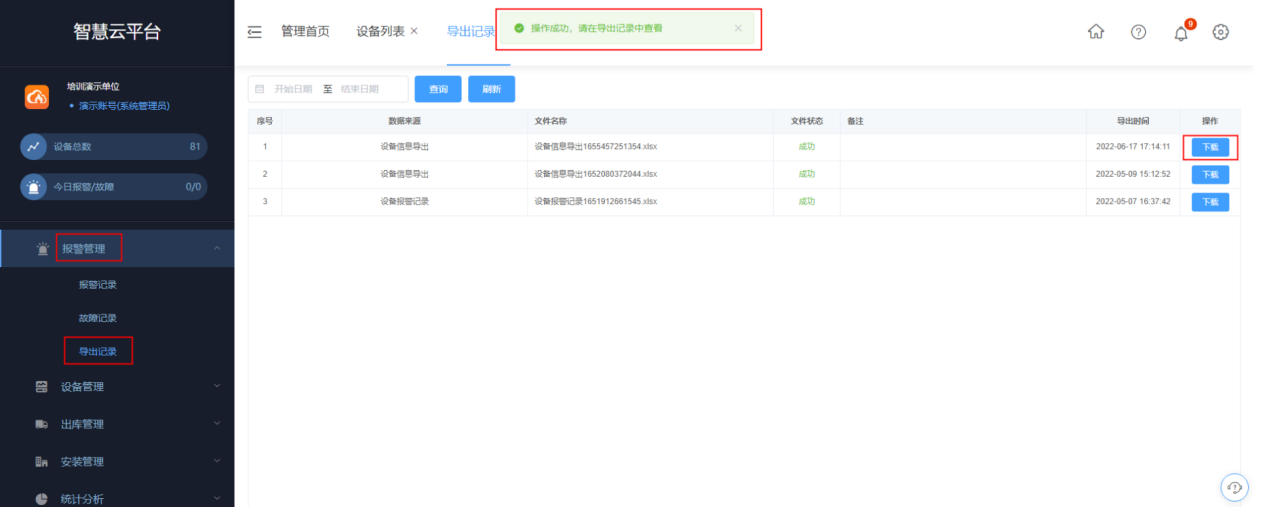This screenshot has width=1267, height=507.
Task: Click the 查询 search button
Action: coord(438,89)
